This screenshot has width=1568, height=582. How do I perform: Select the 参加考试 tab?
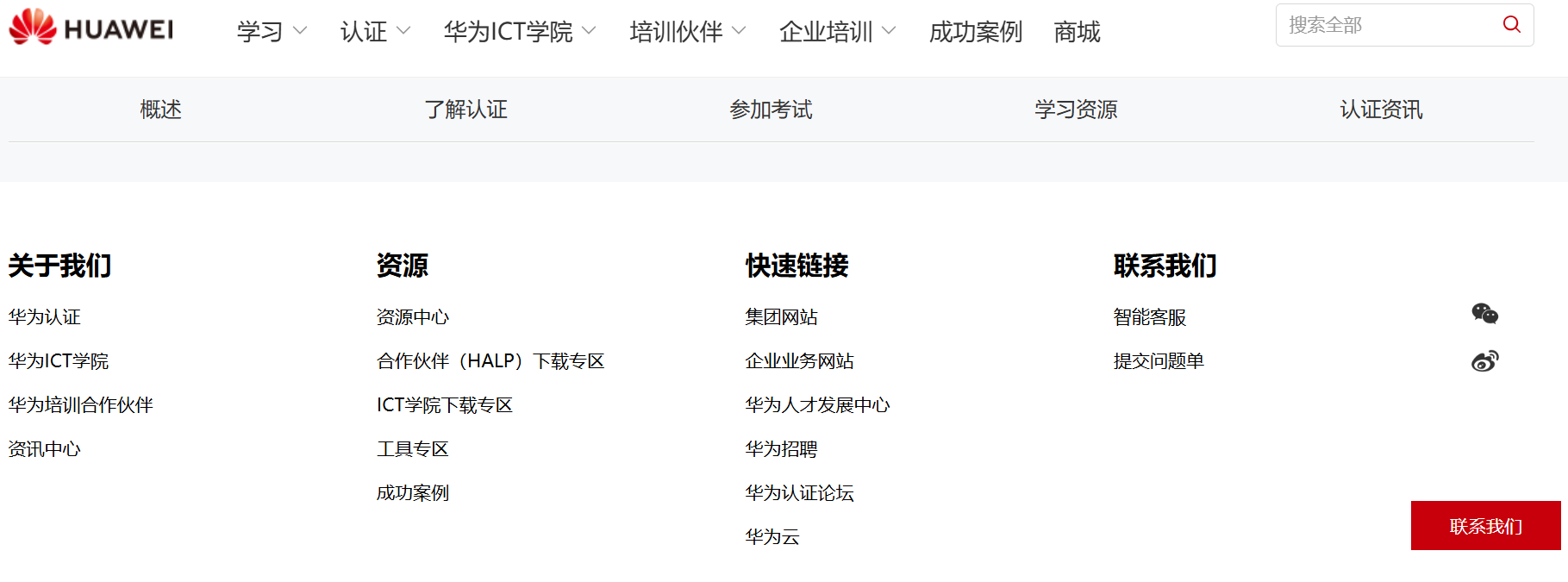(x=771, y=110)
